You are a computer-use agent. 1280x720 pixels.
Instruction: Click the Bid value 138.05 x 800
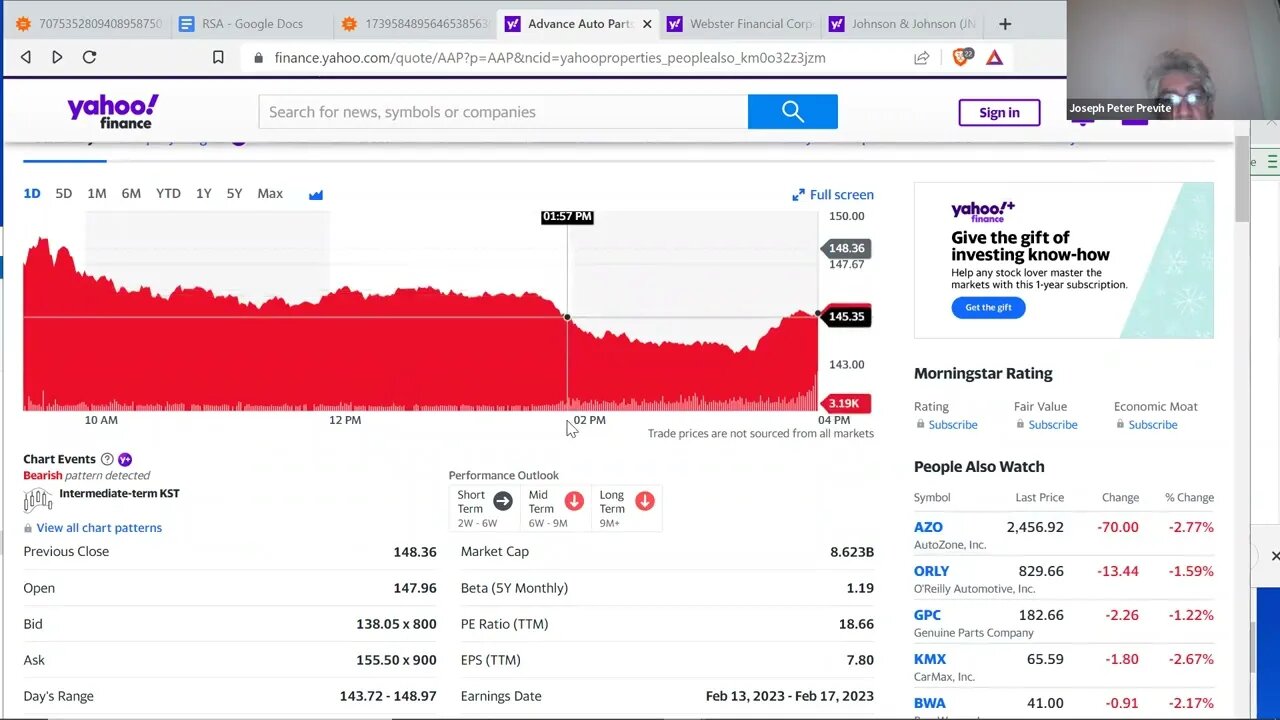tap(396, 624)
